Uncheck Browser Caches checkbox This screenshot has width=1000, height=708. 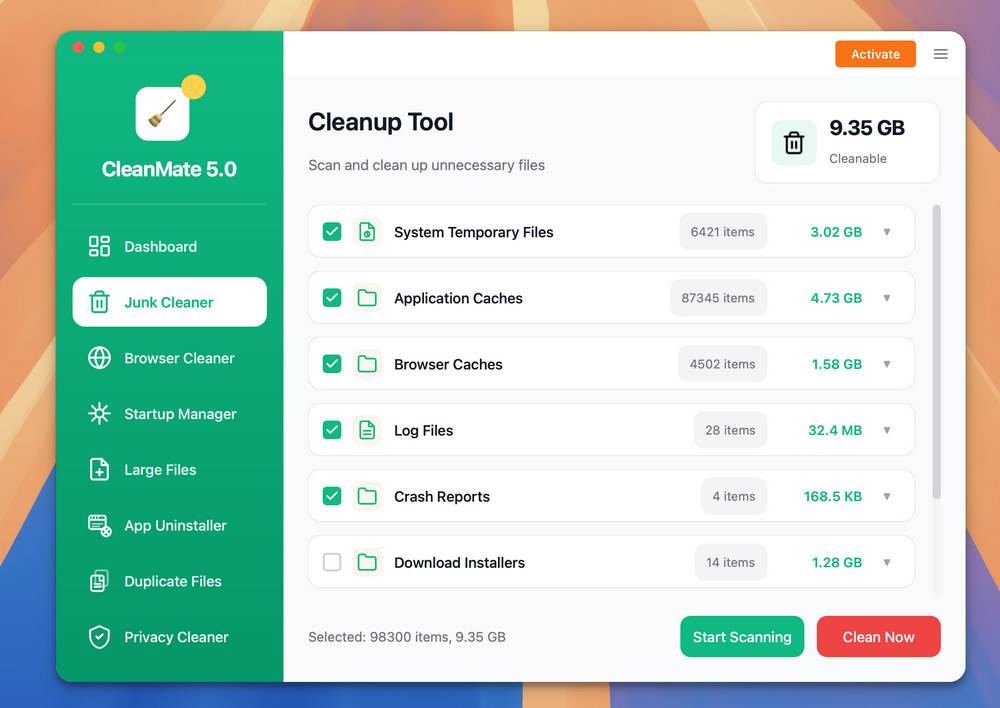pos(332,364)
